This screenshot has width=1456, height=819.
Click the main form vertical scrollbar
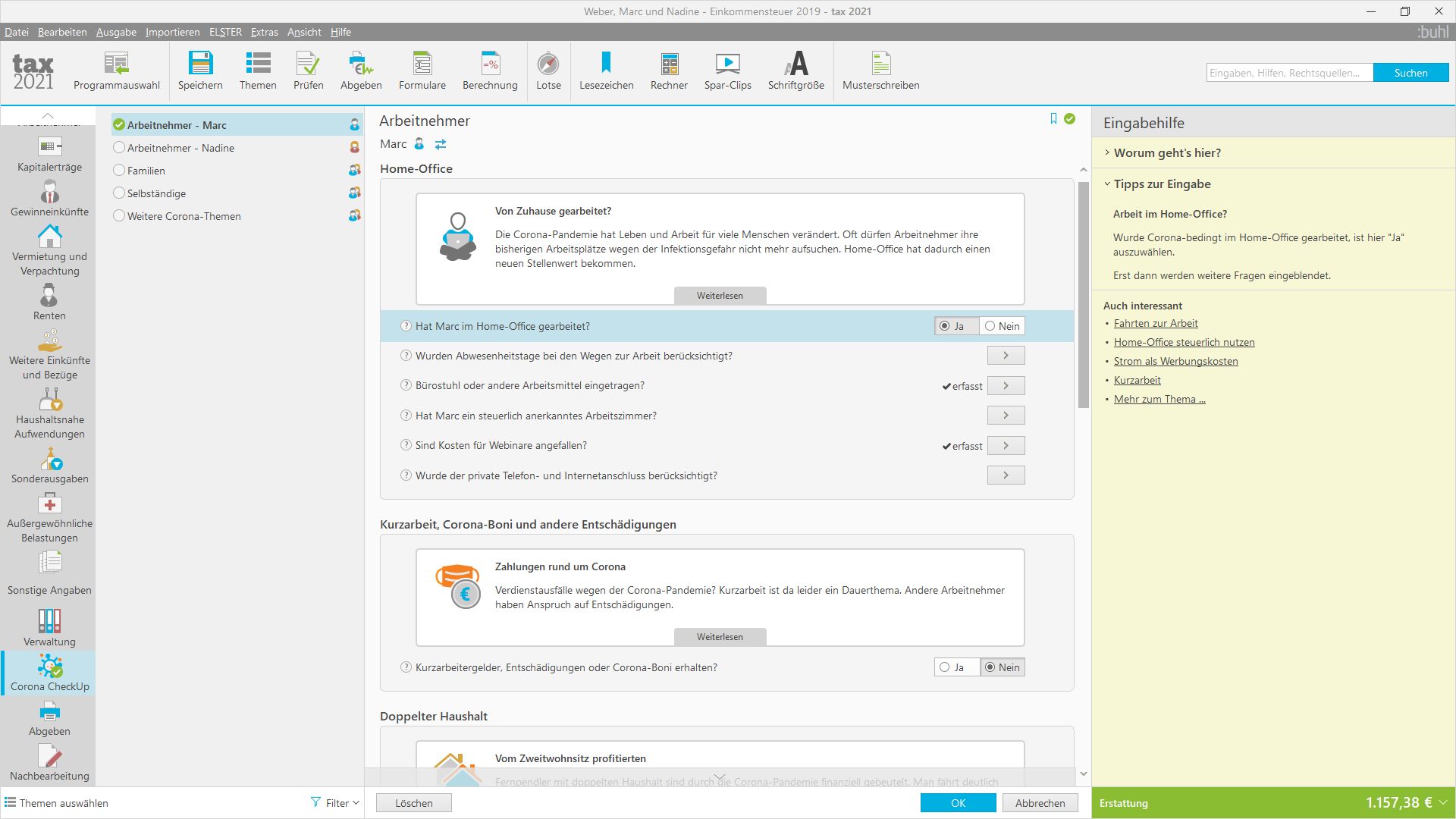click(1083, 295)
